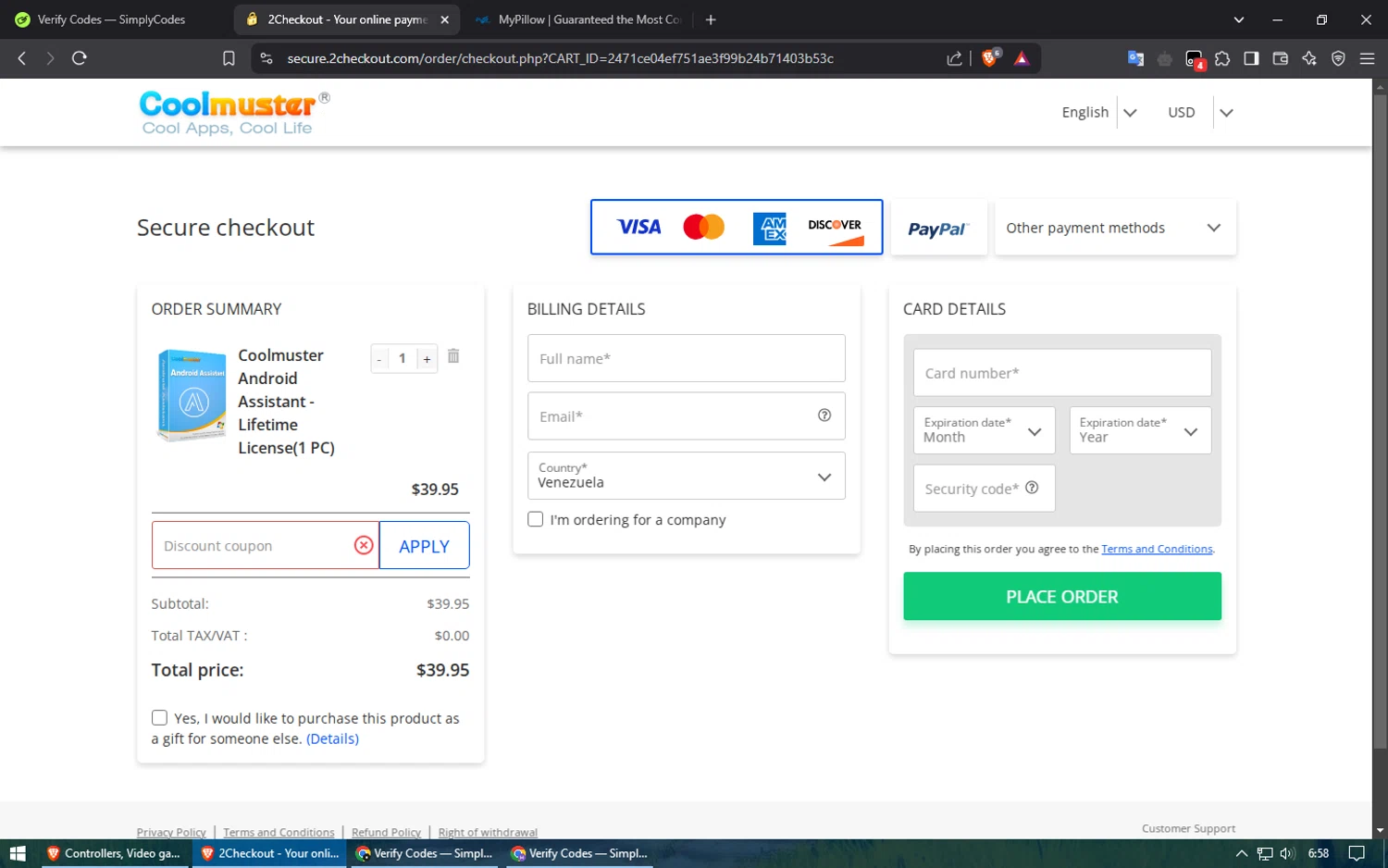The image size is (1388, 868).
Task: Switch to Verify Codes — SimplyCodes tab
Action: (x=111, y=19)
